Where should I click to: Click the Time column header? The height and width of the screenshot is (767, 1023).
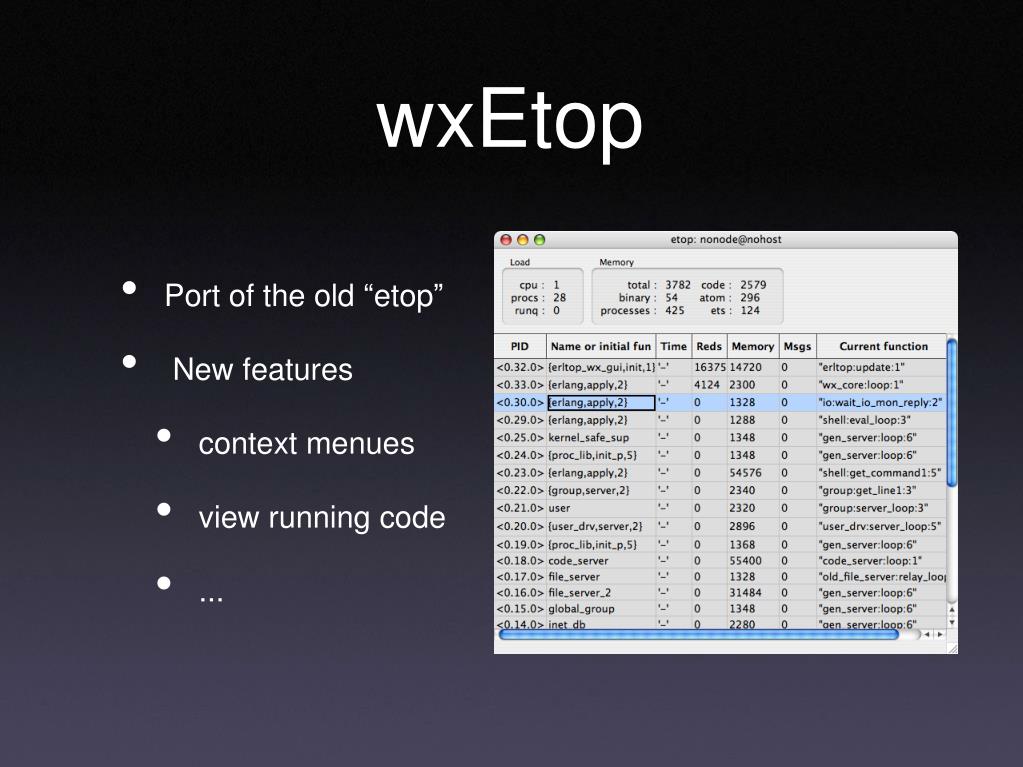tap(673, 346)
